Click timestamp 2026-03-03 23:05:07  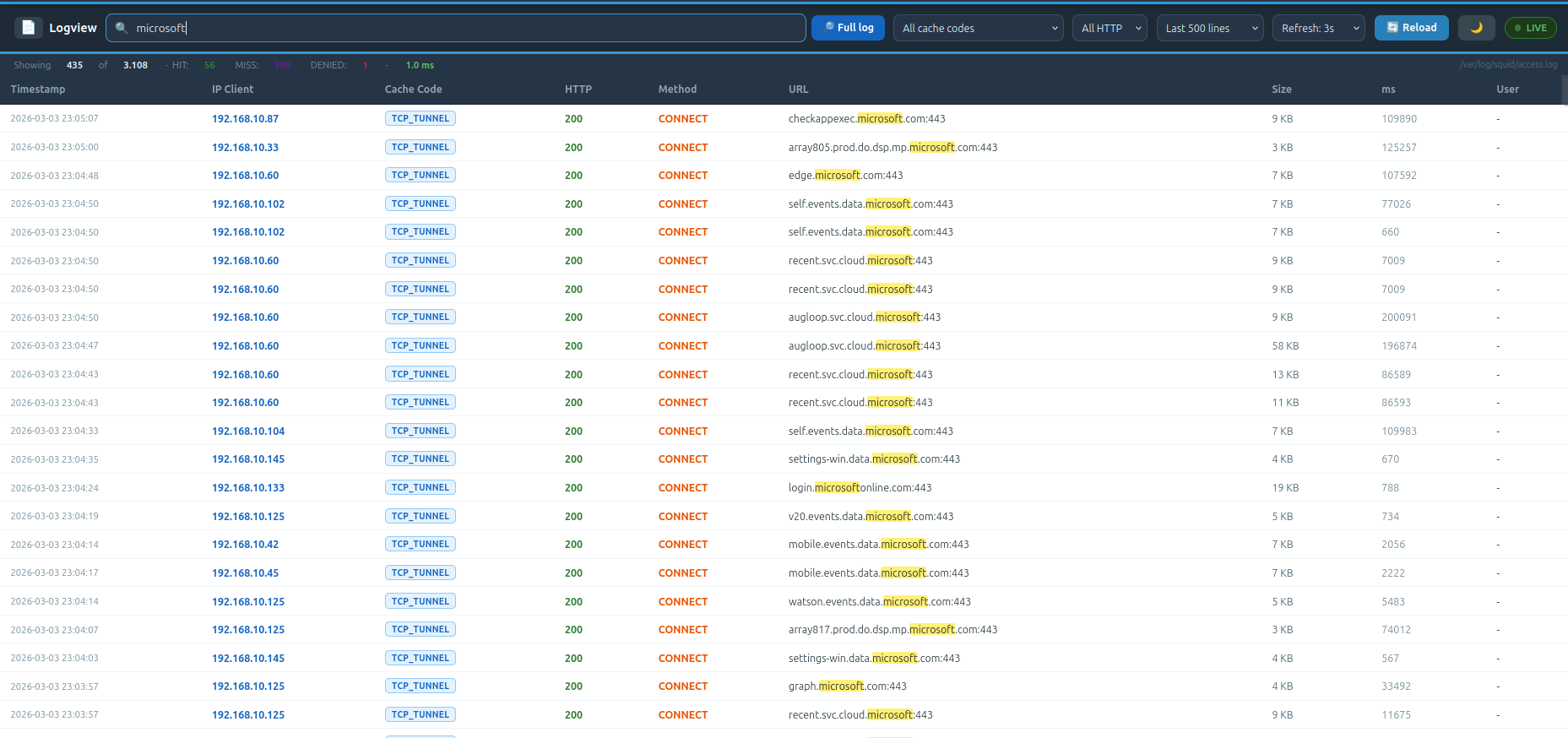54,119
